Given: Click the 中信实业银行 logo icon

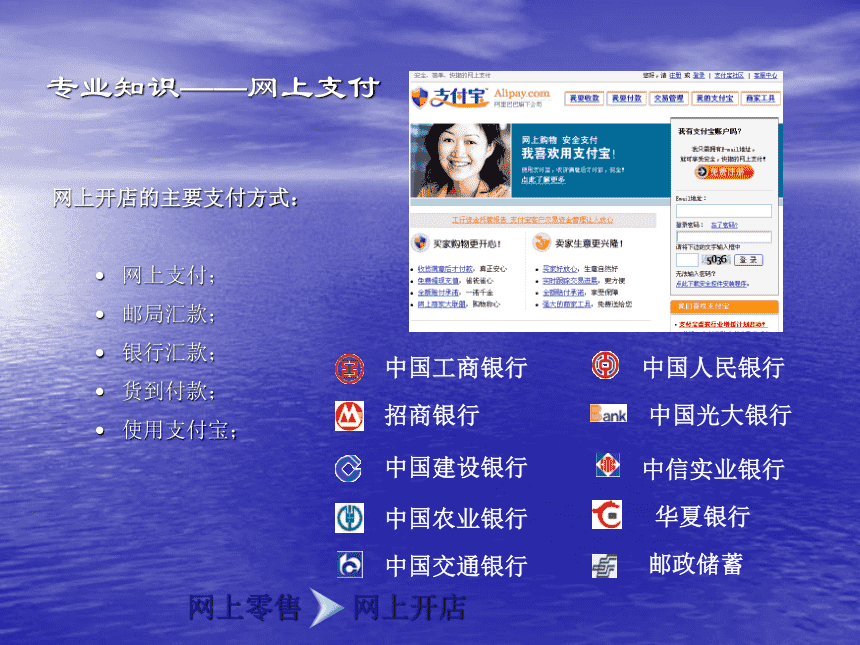Looking at the screenshot, I should [606, 466].
